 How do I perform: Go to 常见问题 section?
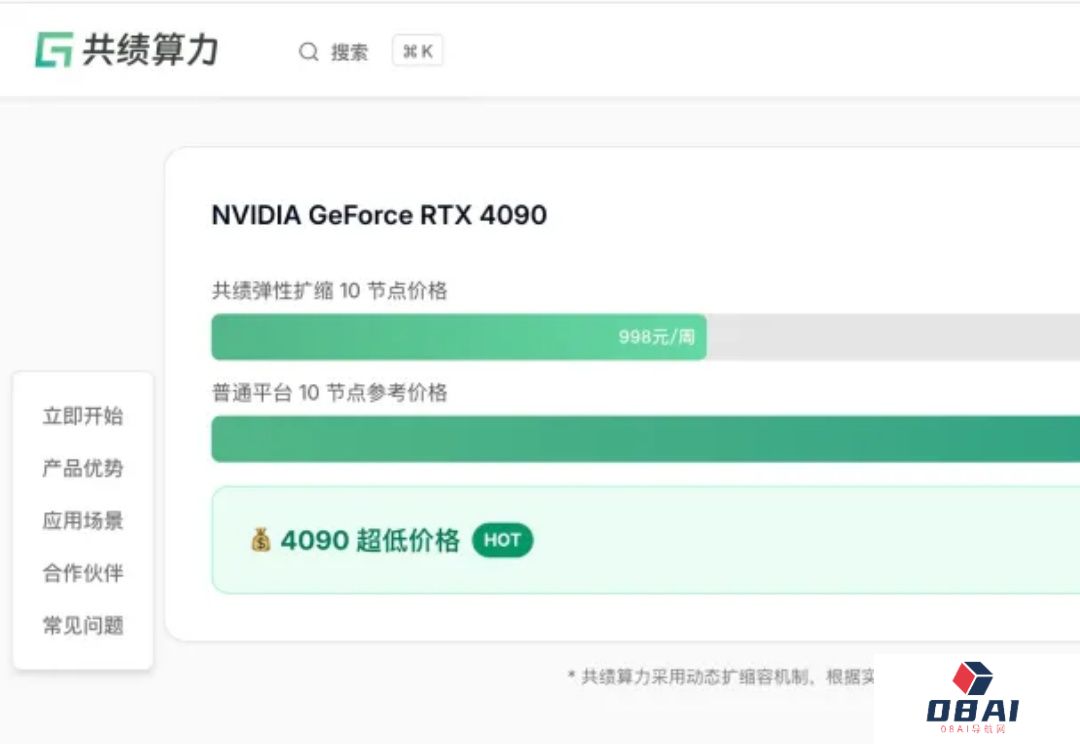tap(83, 626)
